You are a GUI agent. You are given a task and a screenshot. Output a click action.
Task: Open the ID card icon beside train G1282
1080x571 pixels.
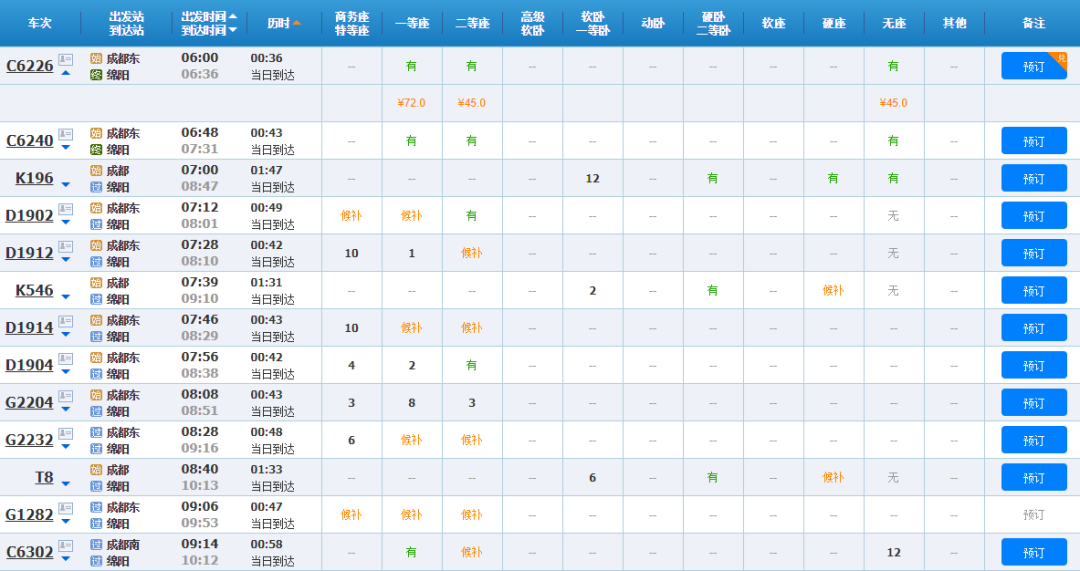[65, 508]
